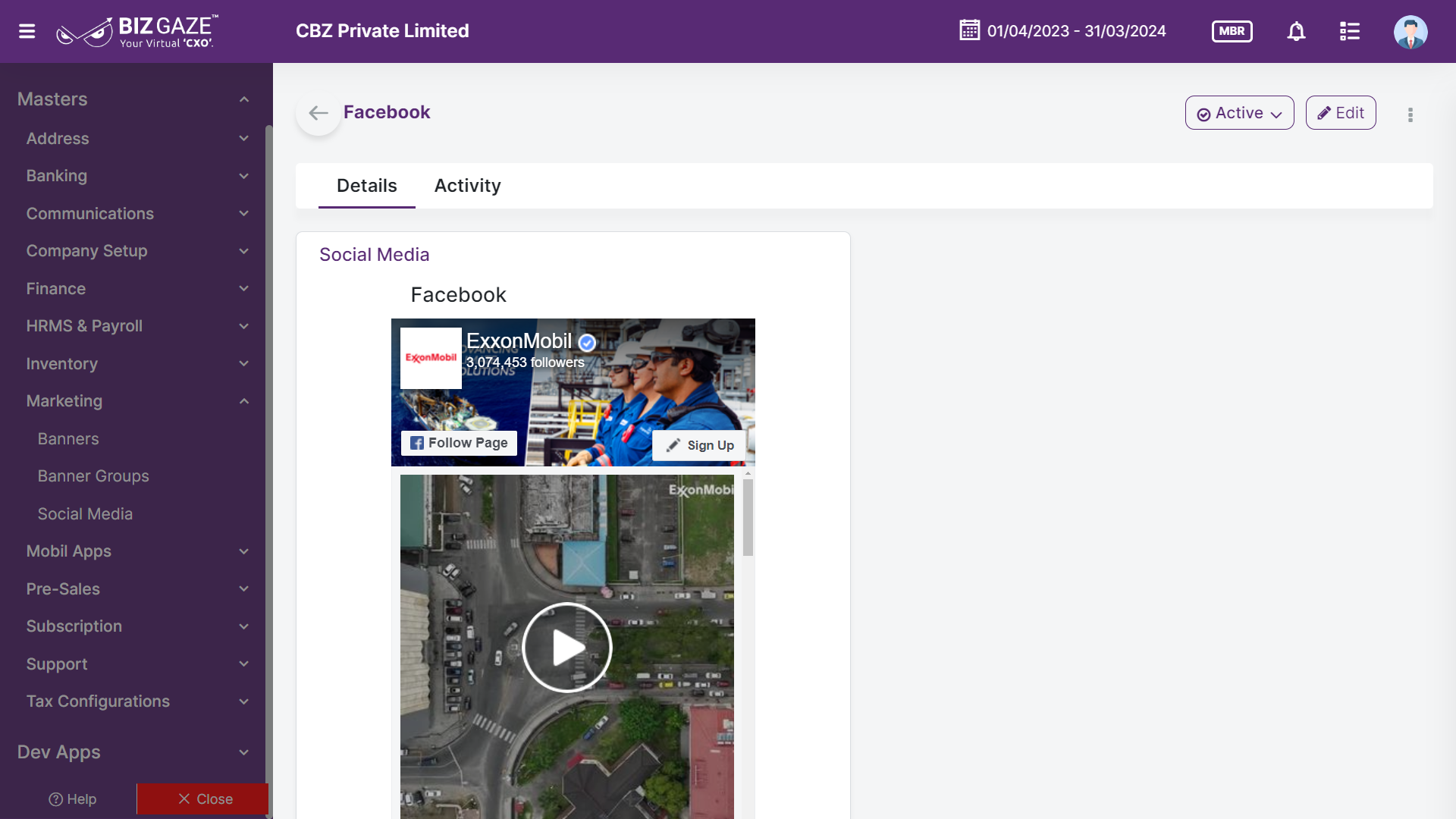This screenshot has width=1456, height=819.
Task: Open the three-dot more options menu
Action: (x=1410, y=115)
